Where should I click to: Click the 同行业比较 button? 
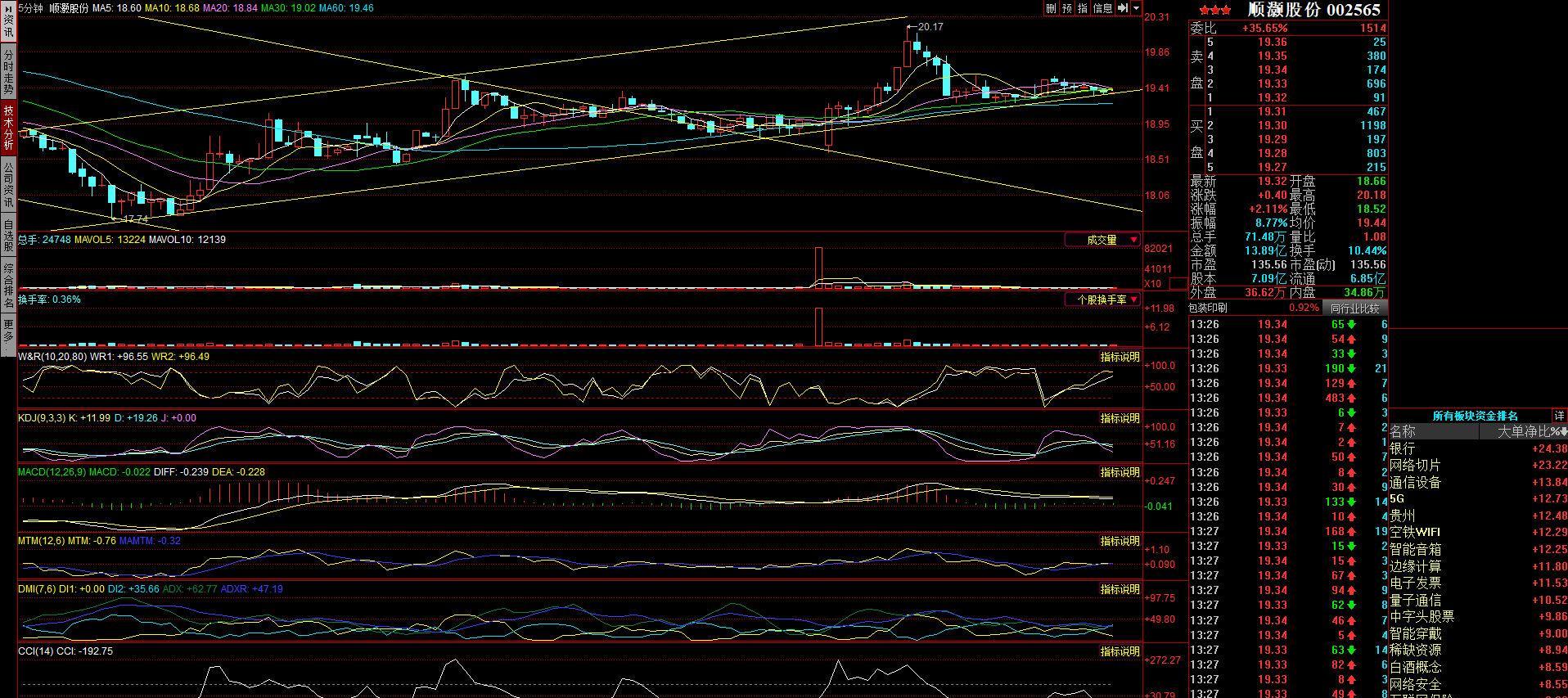pyautogui.click(x=1354, y=308)
